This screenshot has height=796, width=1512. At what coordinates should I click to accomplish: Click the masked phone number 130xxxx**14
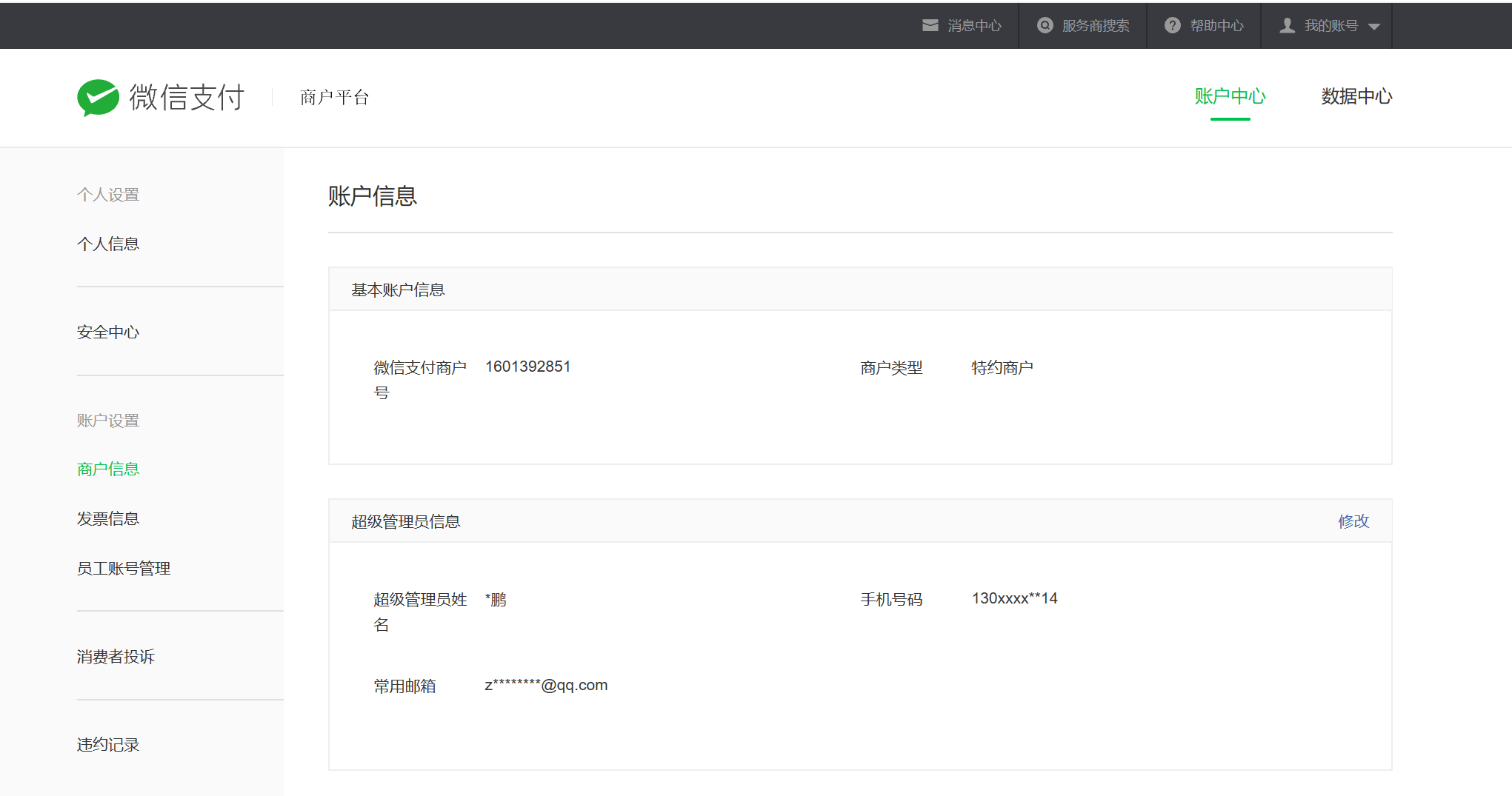tap(1014, 598)
